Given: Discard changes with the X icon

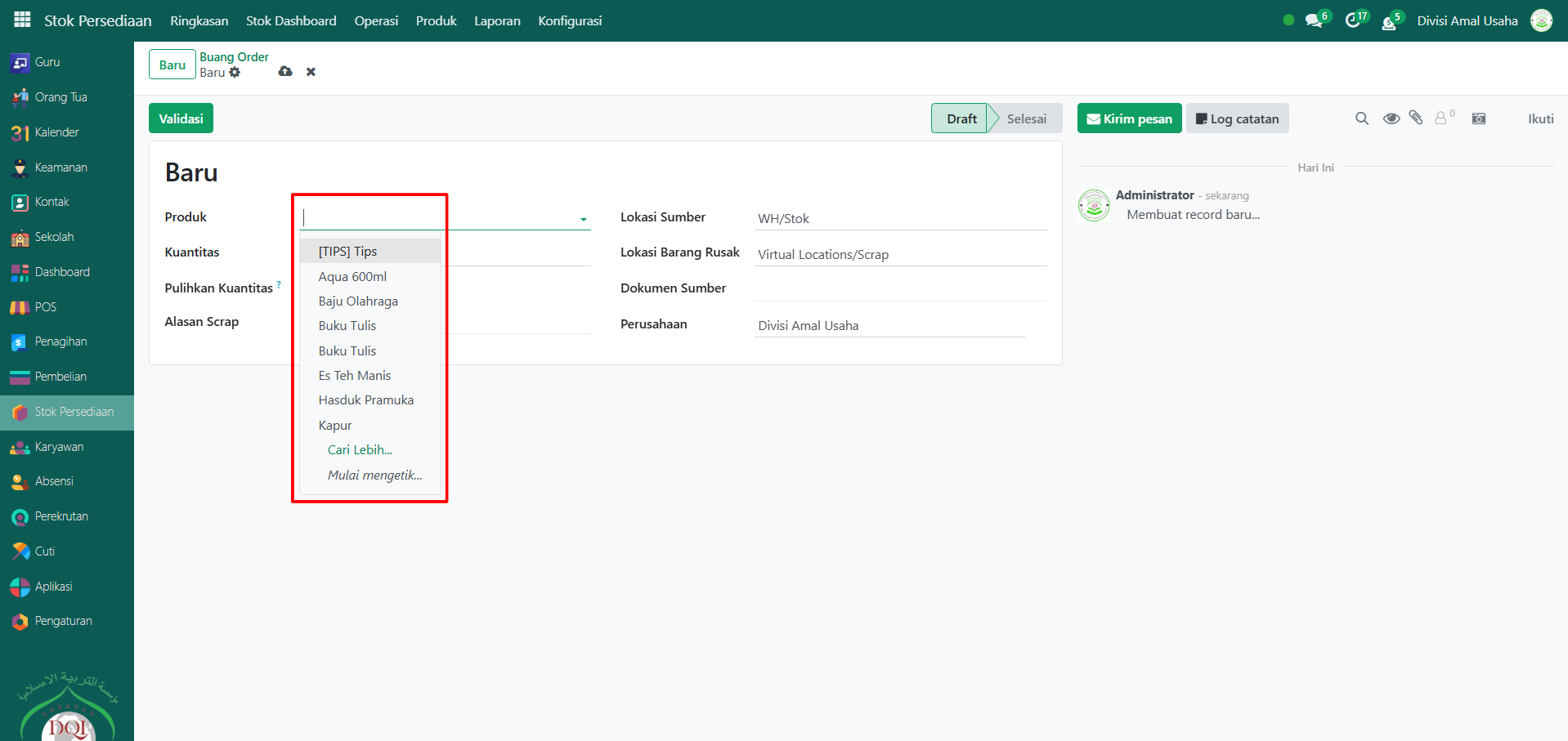Looking at the screenshot, I should pos(311,72).
